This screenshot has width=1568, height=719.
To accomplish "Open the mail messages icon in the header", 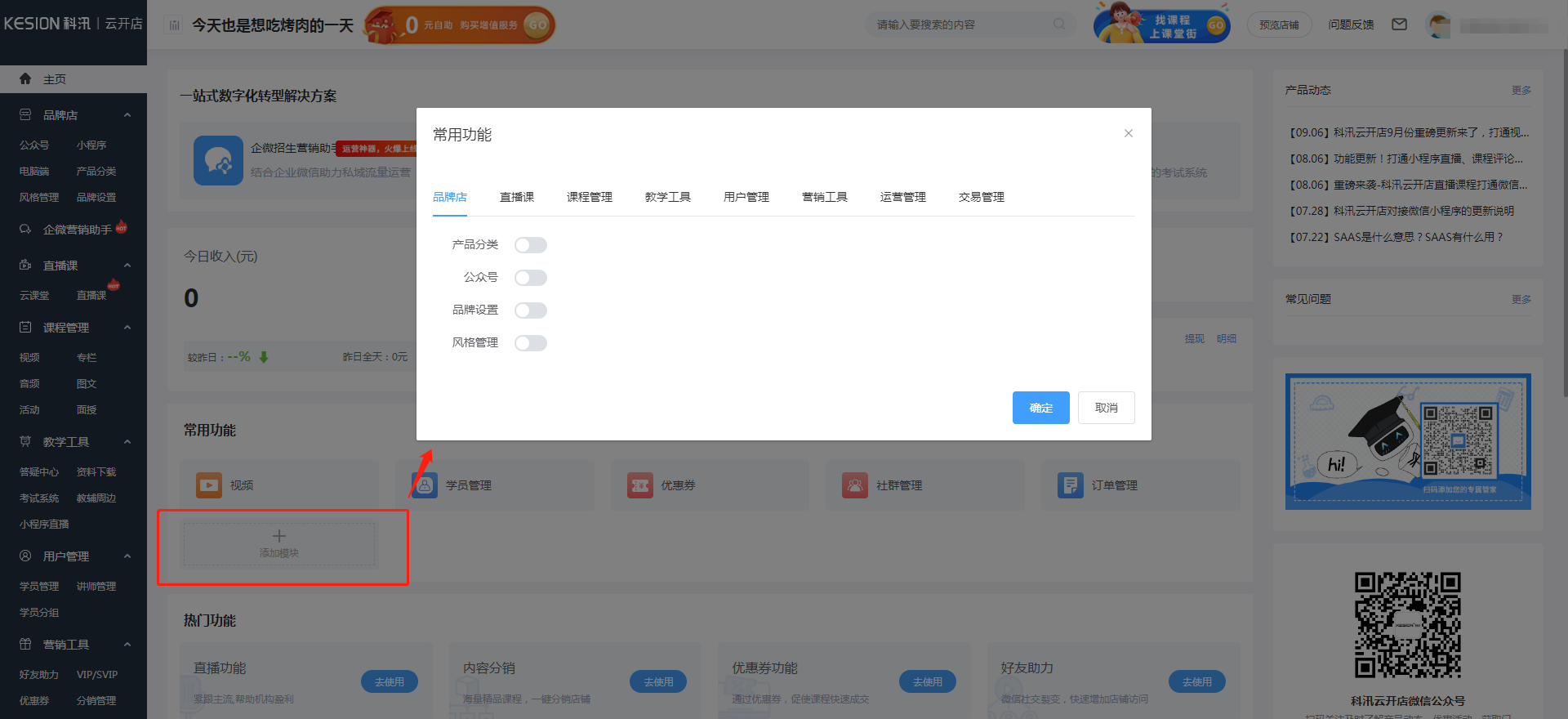I will 1399,25.
